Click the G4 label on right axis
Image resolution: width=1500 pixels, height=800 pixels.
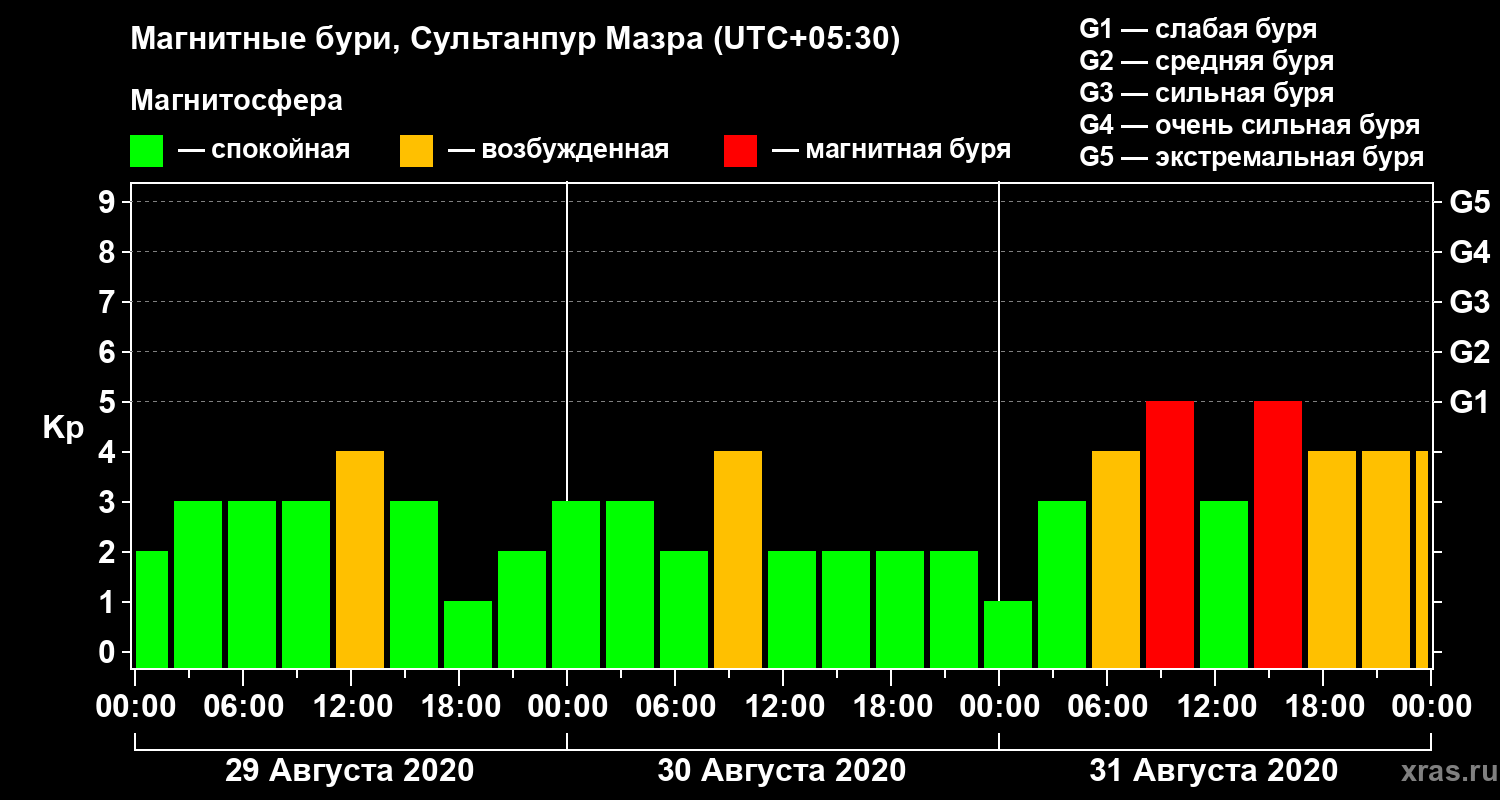(x=1469, y=252)
